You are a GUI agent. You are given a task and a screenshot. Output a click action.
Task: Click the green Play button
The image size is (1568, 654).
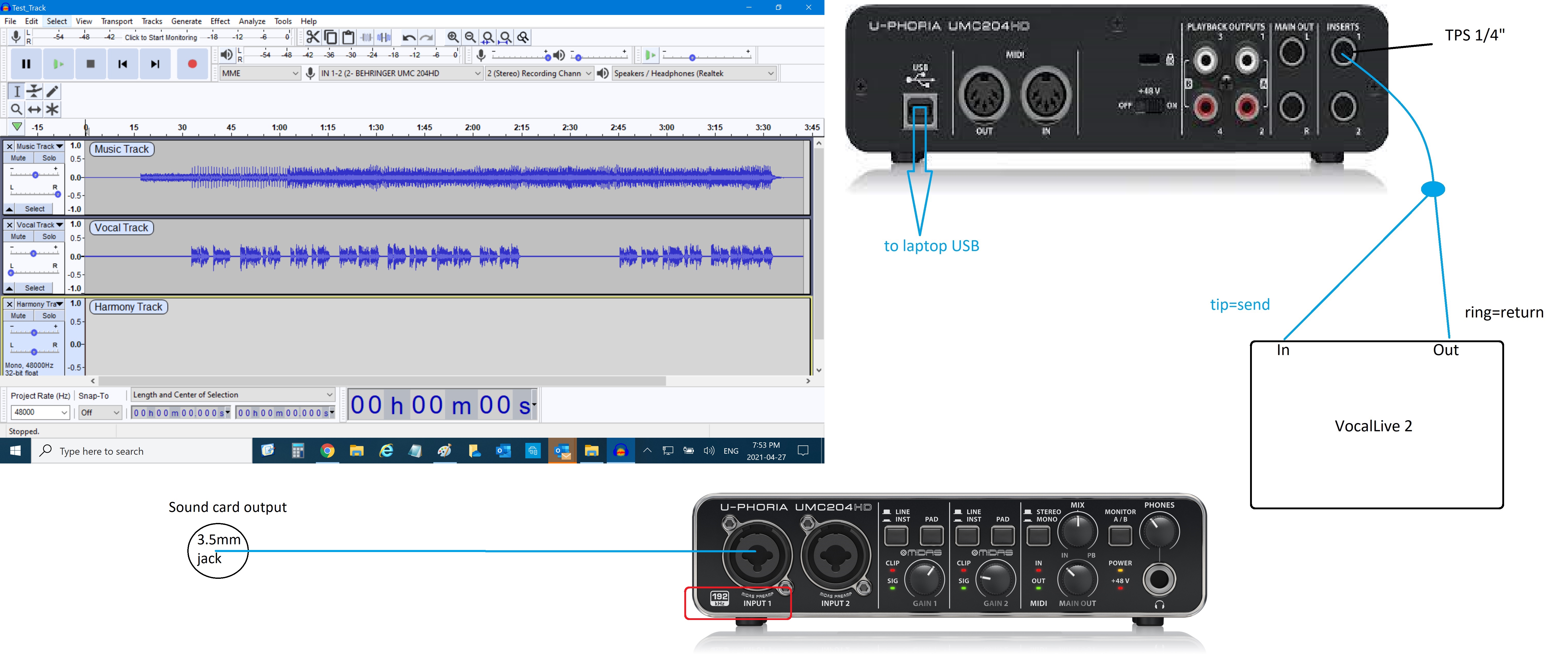click(x=58, y=64)
